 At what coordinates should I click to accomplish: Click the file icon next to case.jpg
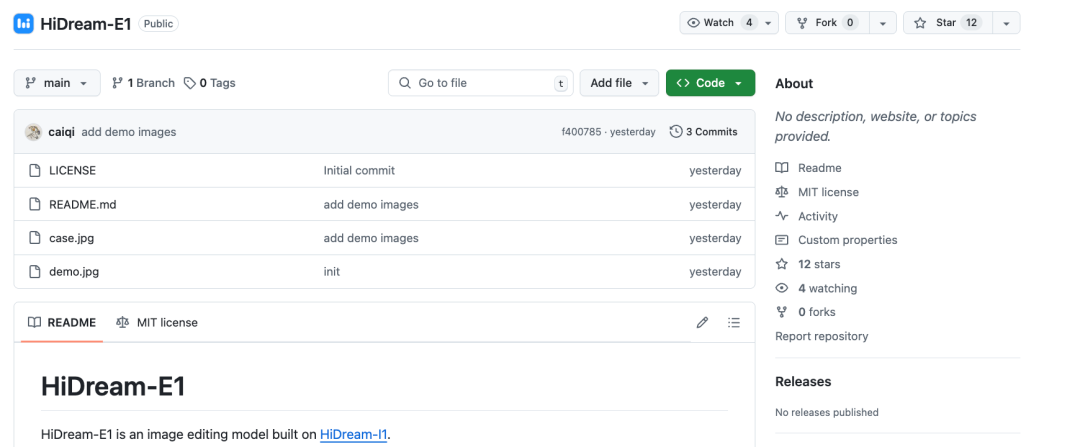(x=34, y=238)
